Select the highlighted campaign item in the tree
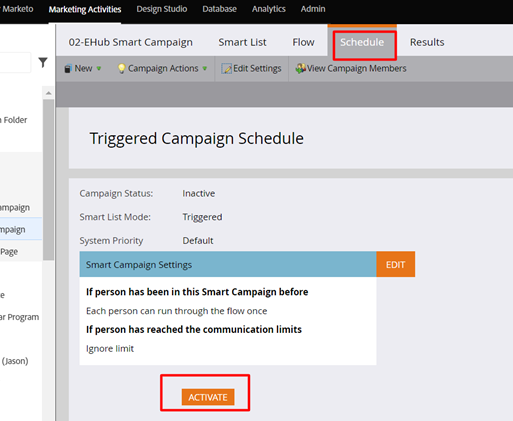Image resolution: width=513 pixels, height=421 pixels. pyautogui.click(x=21, y=229)
